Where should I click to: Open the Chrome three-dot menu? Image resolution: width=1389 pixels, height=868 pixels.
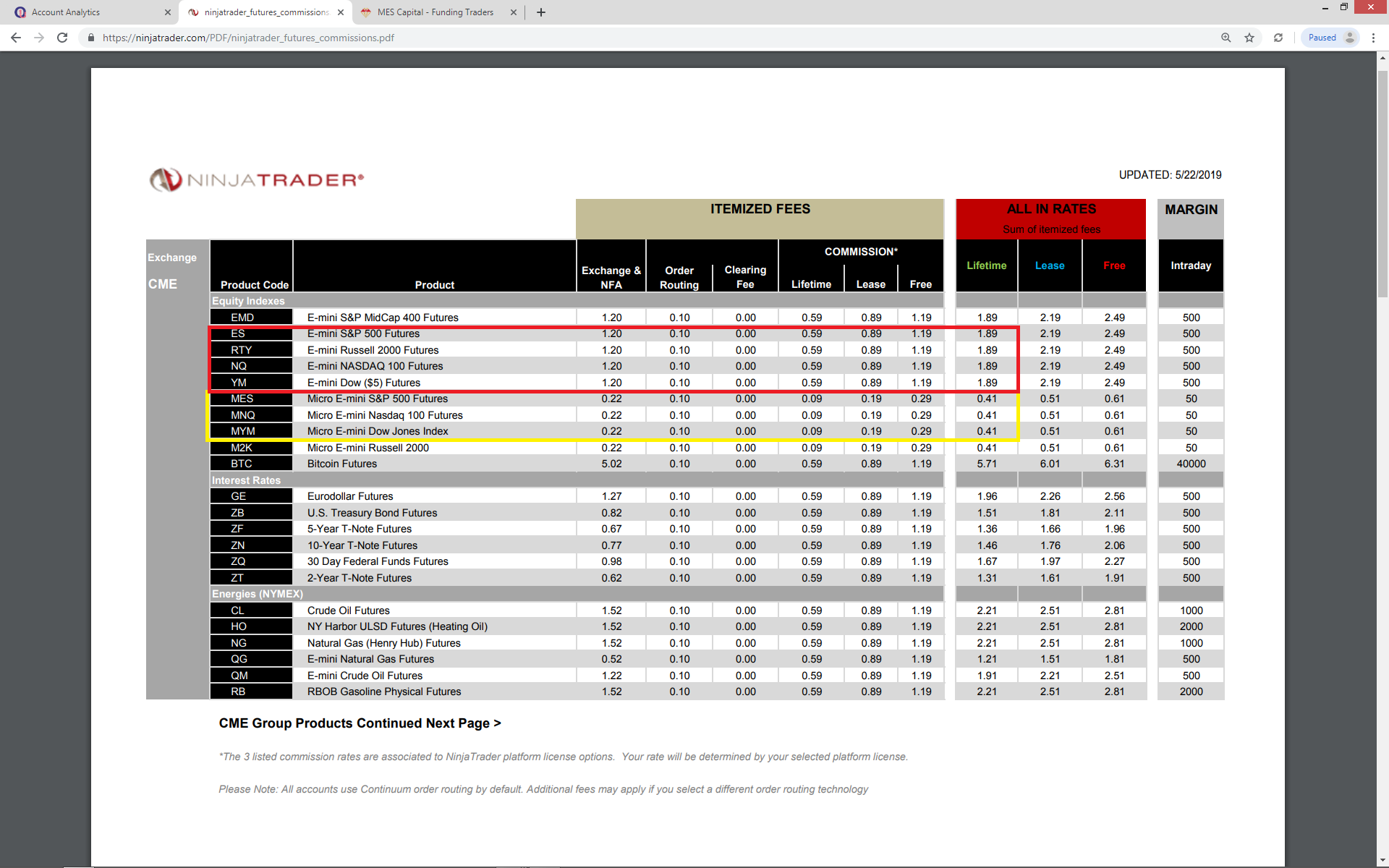tap(1373, 38)
